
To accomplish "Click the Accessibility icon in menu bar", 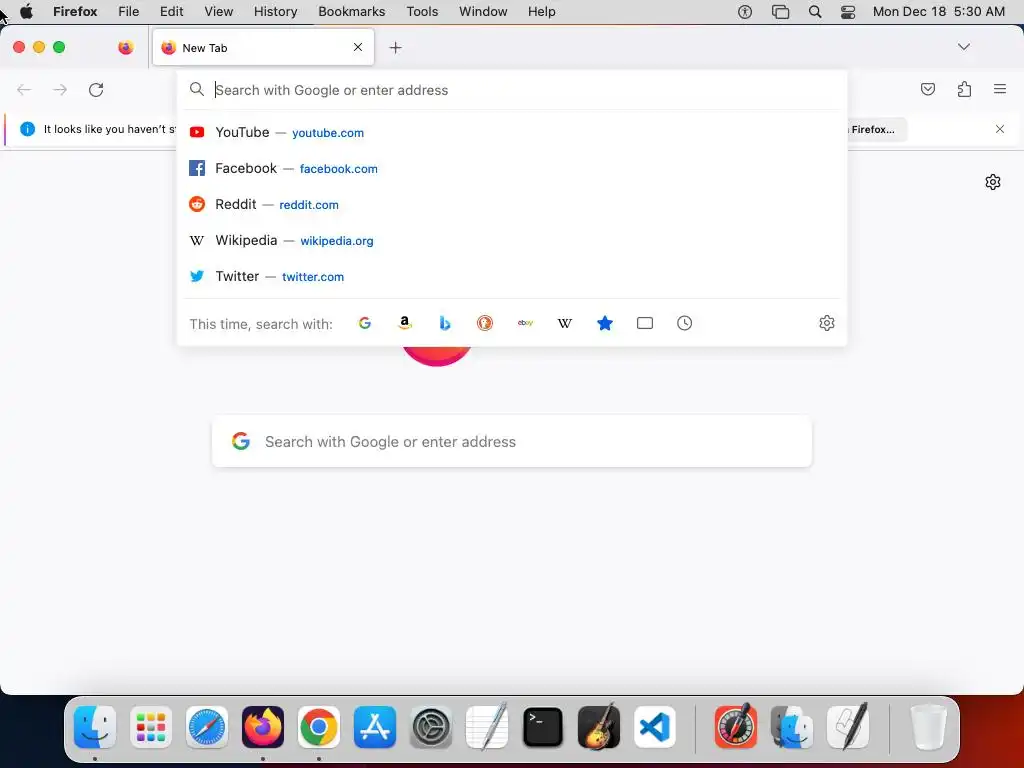I will coord(745,12).
